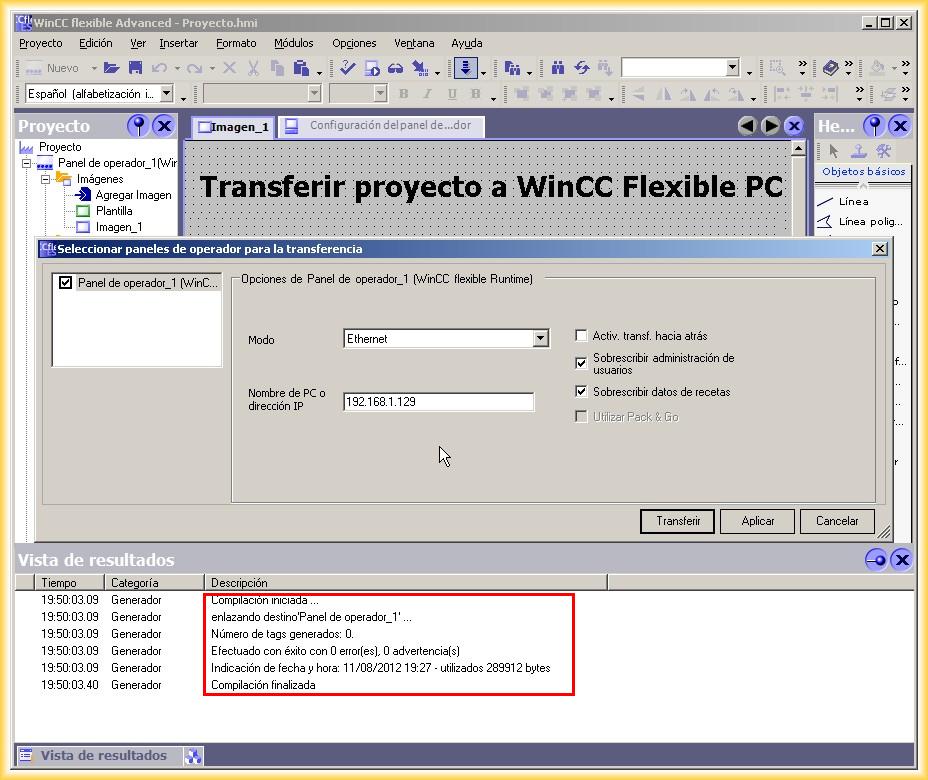Open the Español language dropdown
This screenshot has width=928, height=780.
pos(166,94)
